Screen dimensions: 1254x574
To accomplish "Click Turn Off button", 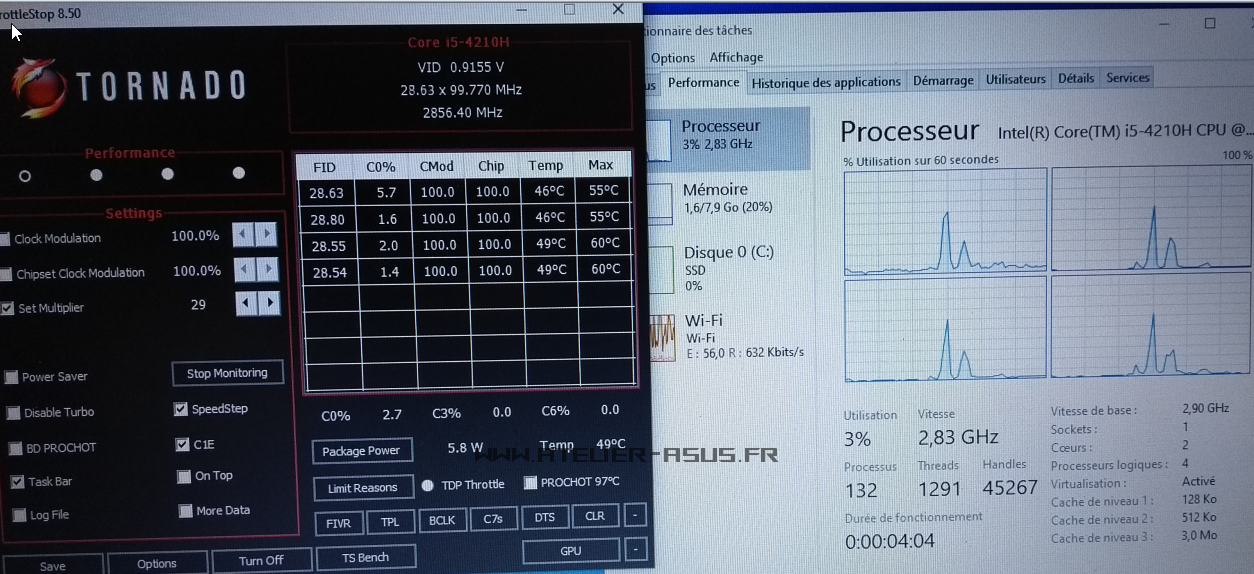I will 261,561.
